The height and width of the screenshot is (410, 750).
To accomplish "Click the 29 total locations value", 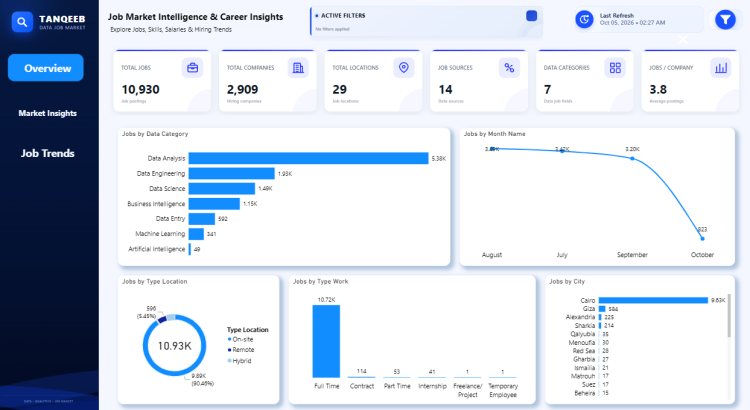I will point(340,89).
